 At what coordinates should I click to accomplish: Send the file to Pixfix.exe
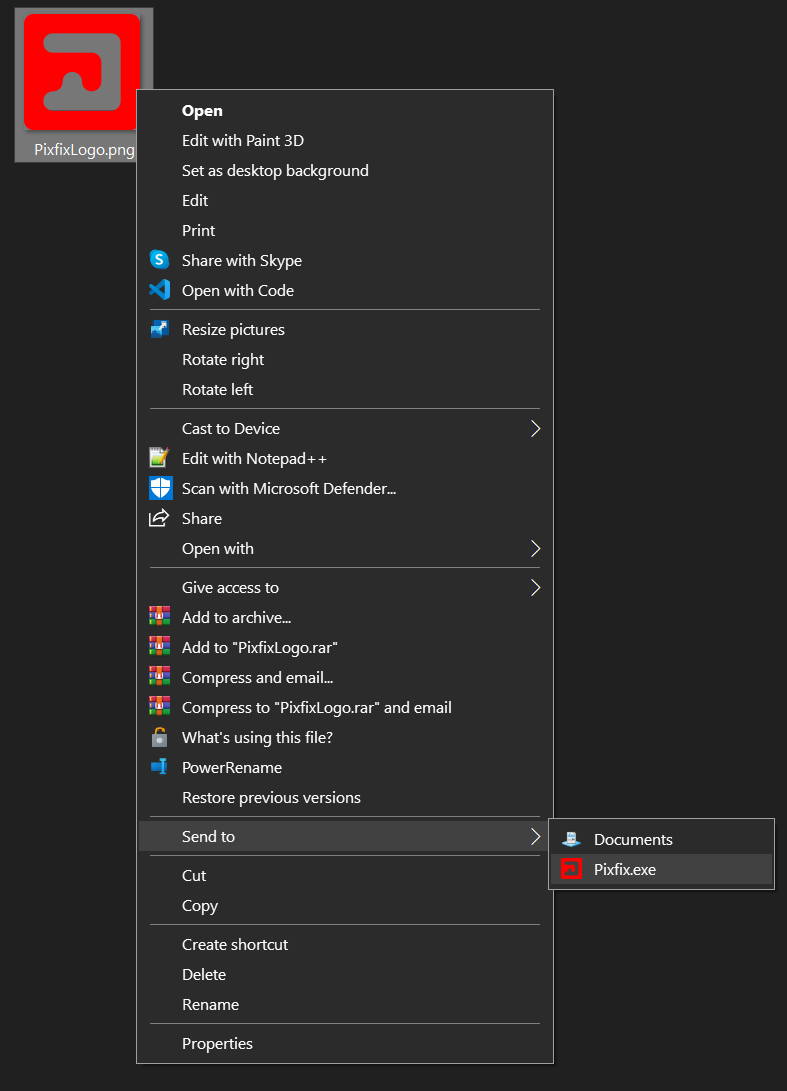(662, 869)
